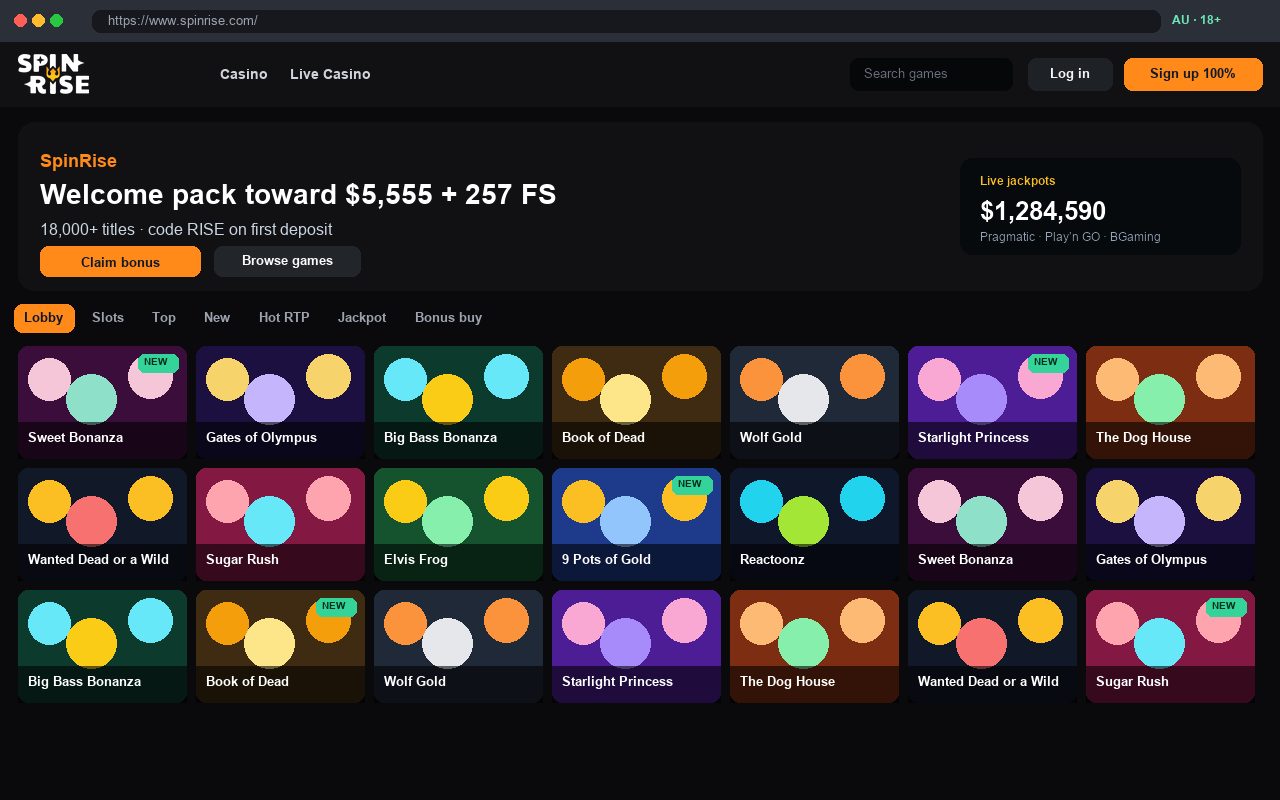Click the Log in button

[x=1070, y=74]
